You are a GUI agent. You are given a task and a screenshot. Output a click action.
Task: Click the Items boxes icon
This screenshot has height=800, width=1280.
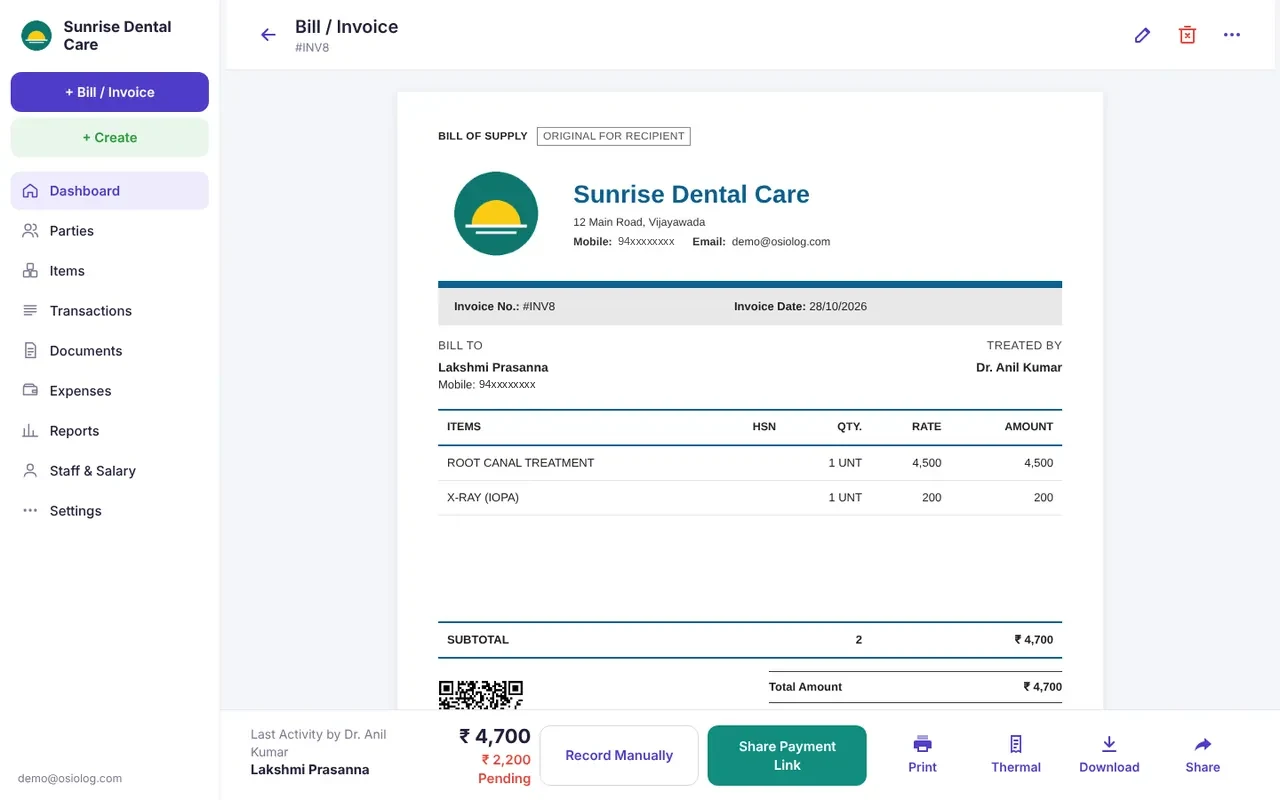pyautogui.click(x=30, y=271)
